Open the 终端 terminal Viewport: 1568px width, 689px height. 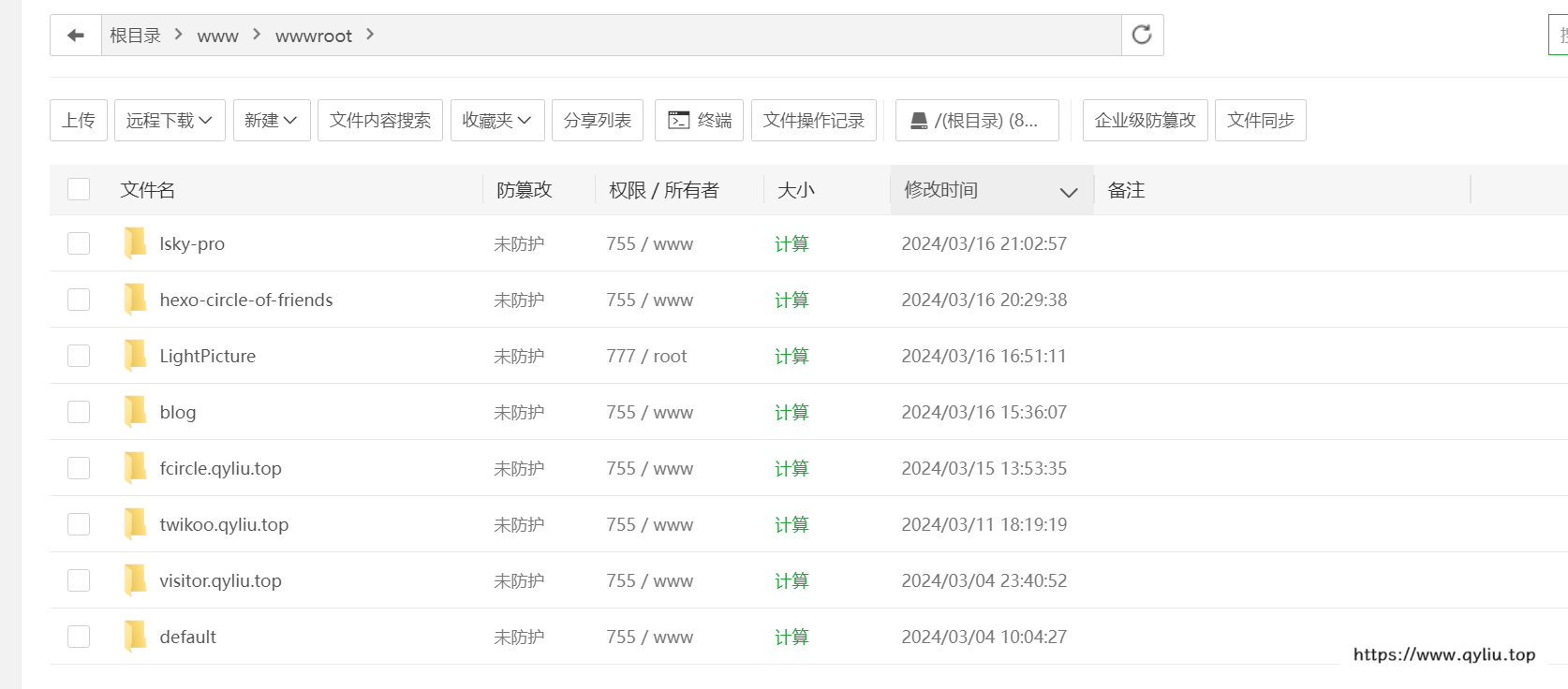699,121
